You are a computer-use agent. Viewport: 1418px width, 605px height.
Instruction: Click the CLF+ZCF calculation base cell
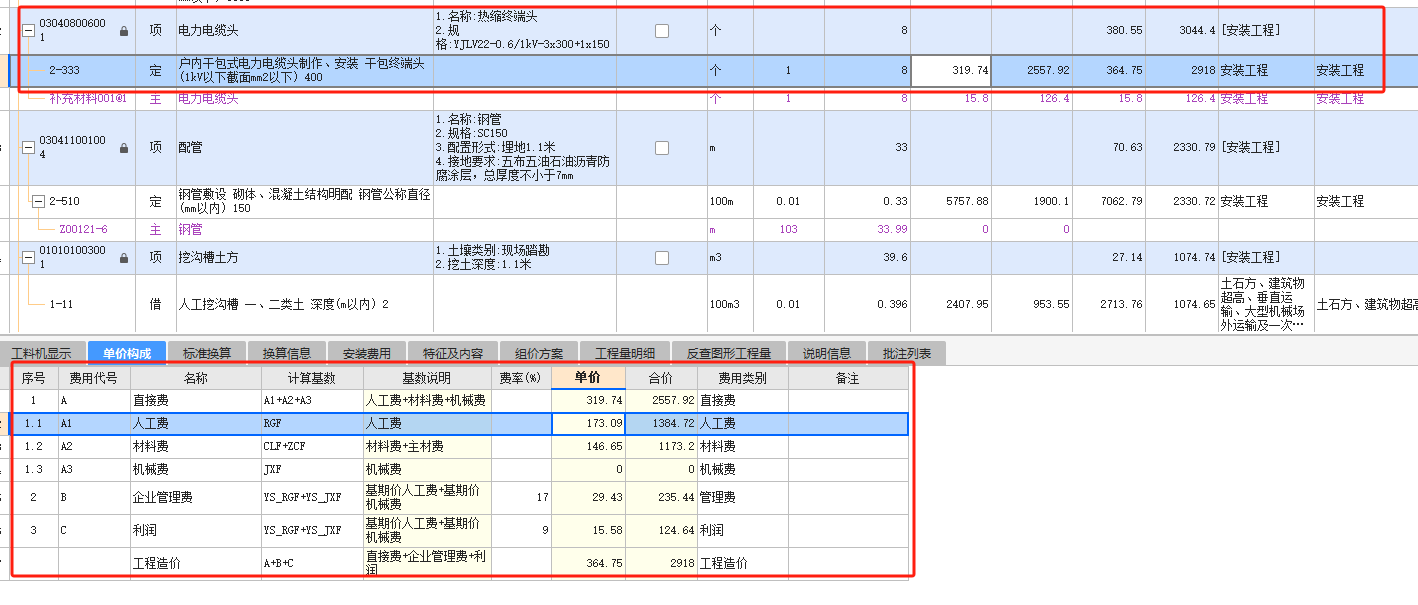(x=311, y=446)
